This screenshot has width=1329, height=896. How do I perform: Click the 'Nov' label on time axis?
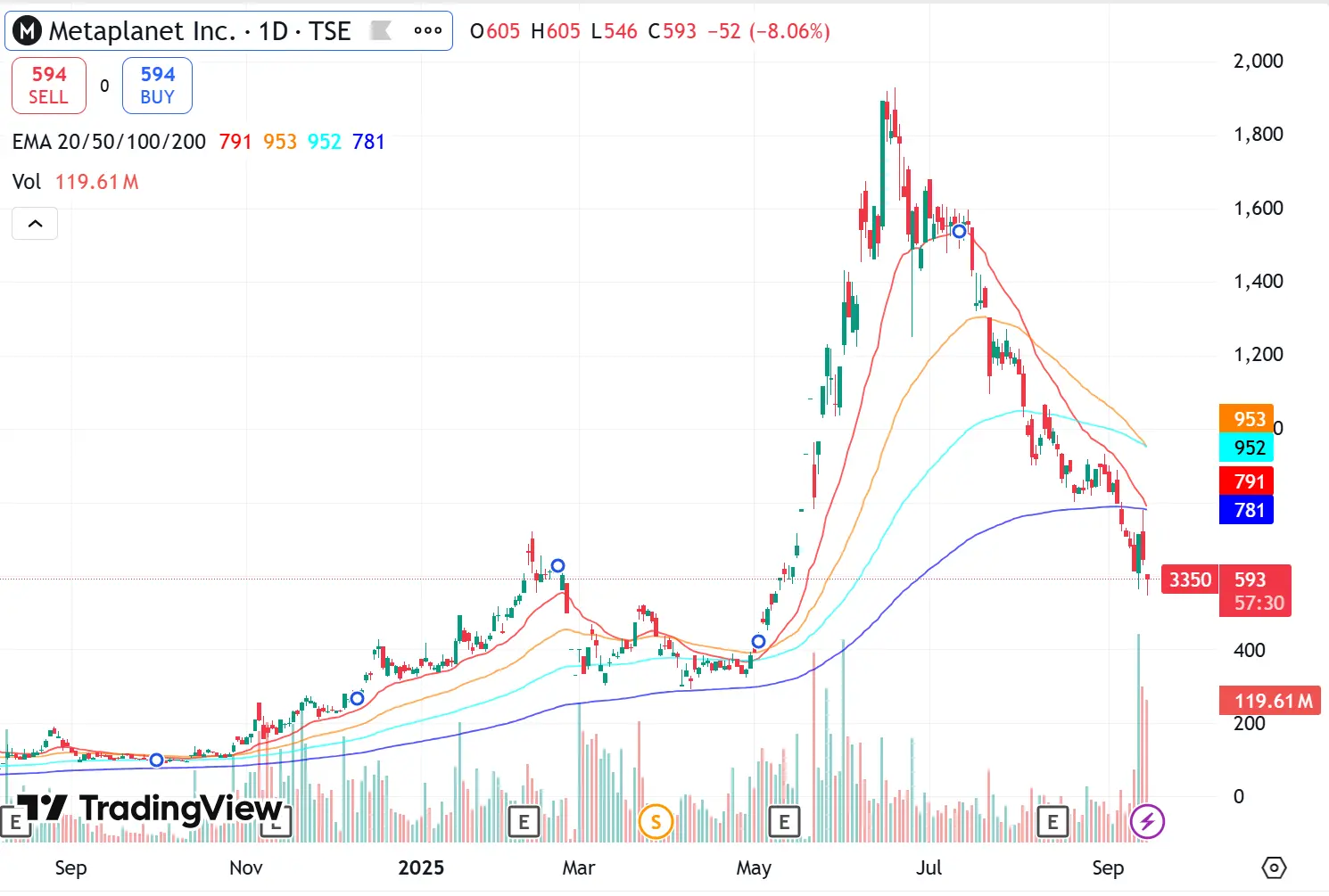[246, 867]
